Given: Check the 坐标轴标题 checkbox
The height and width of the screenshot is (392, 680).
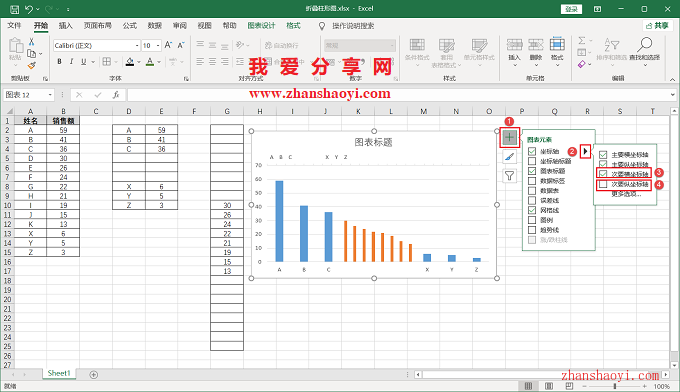Looking at the screenshot, I should point(532,161).
